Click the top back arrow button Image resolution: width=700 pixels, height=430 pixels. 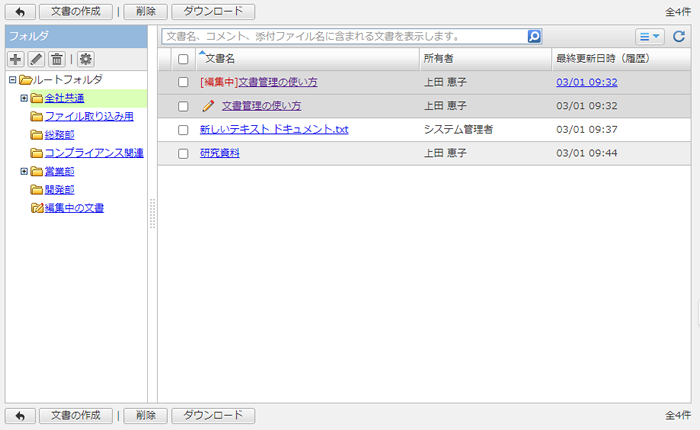[20, 12]
